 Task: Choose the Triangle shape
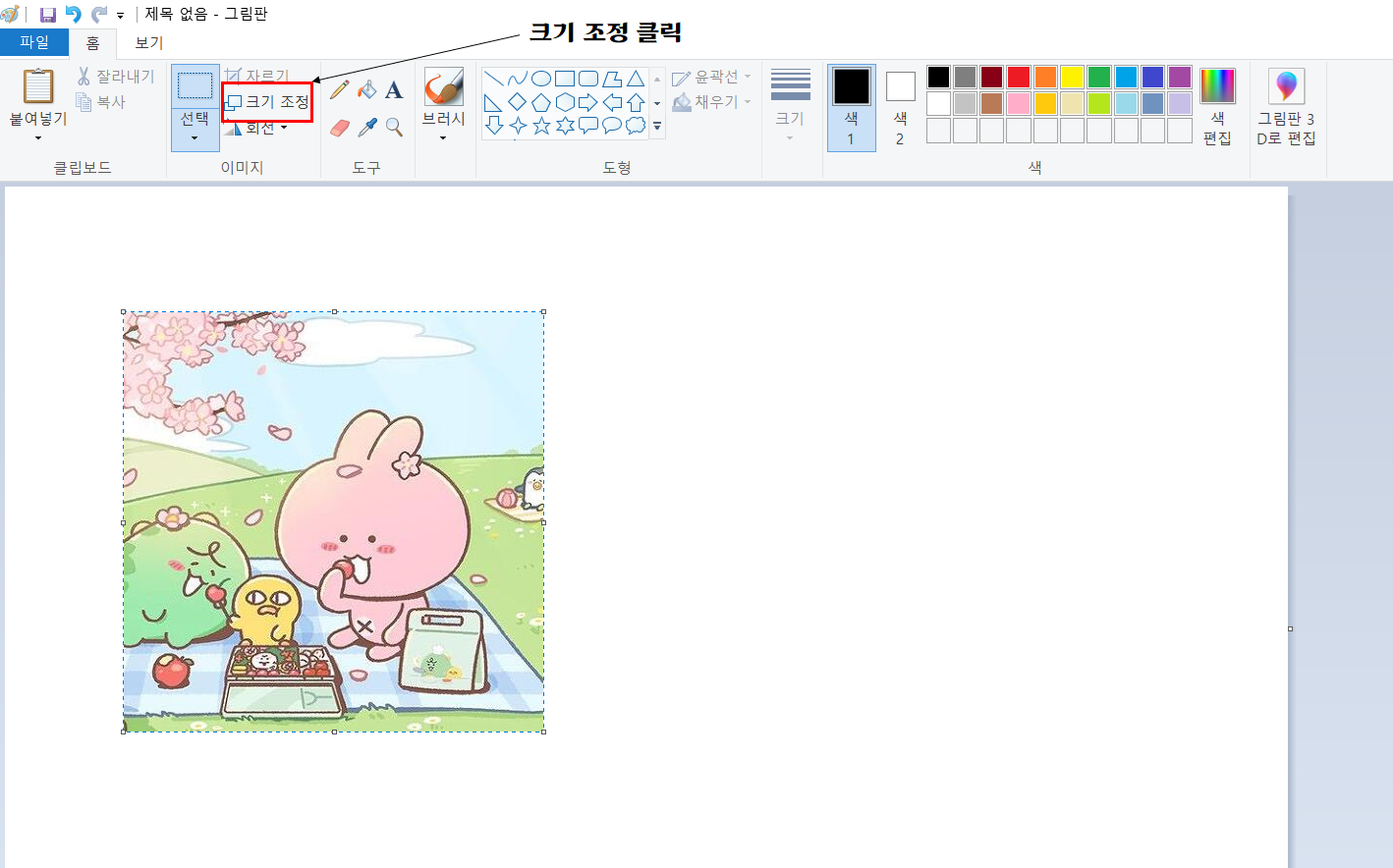pyautogui.click(x=636, y=79)
